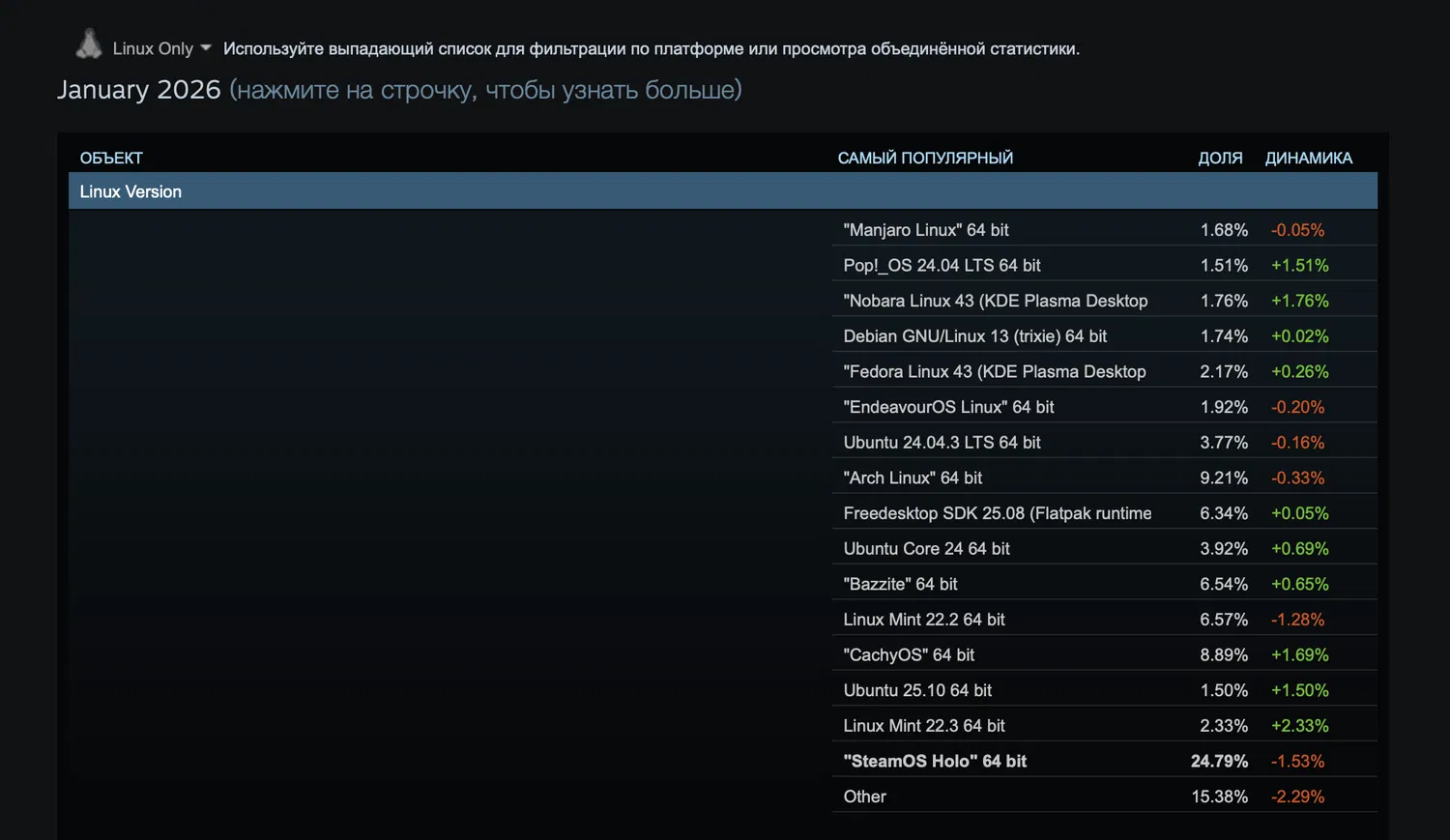Select the "Arch Linux" 64 bit row
The image size is (1450, 840).
913,478
